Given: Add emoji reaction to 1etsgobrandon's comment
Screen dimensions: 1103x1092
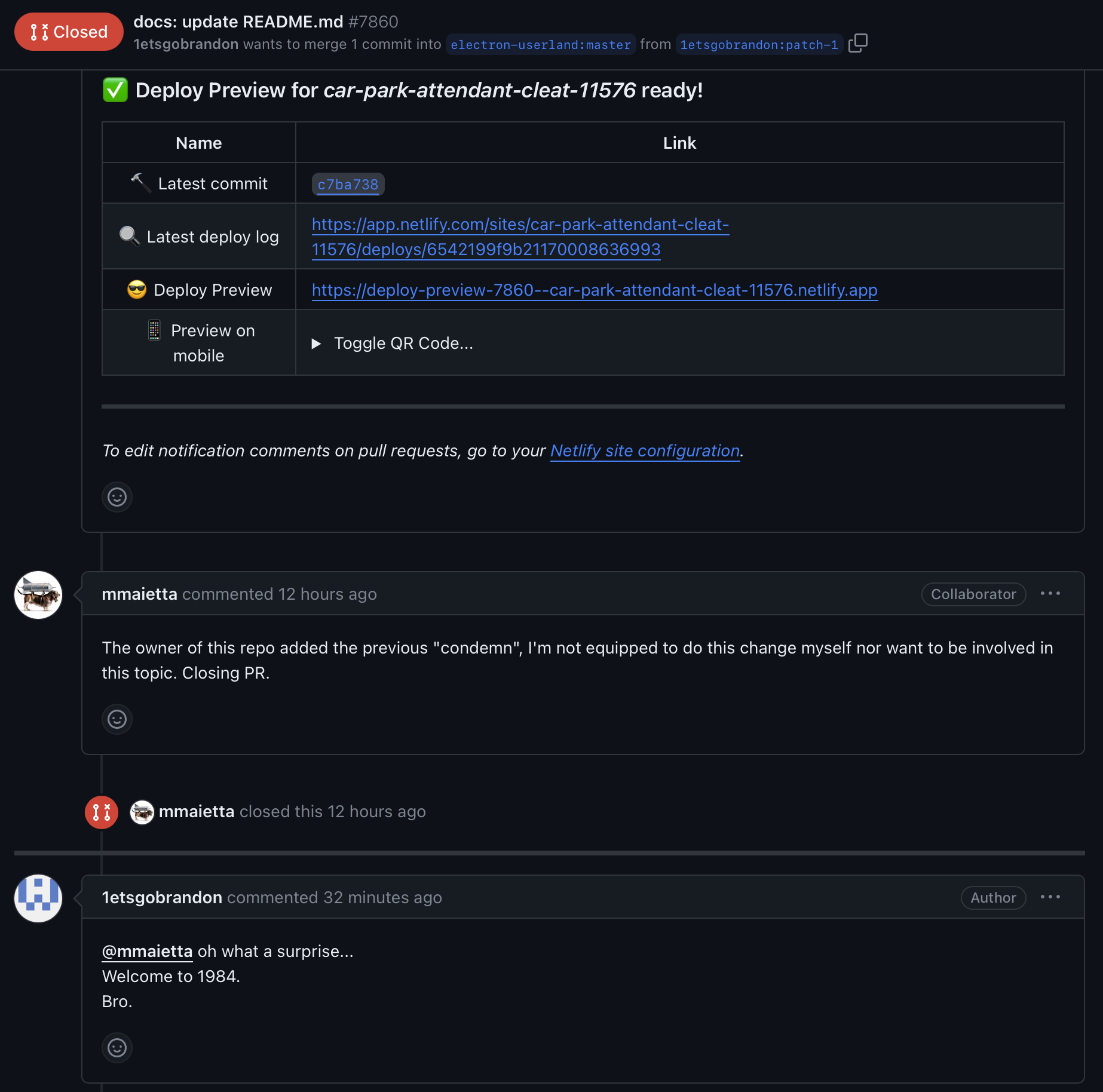Looking at the screenshot, I should pos(117,1048).
